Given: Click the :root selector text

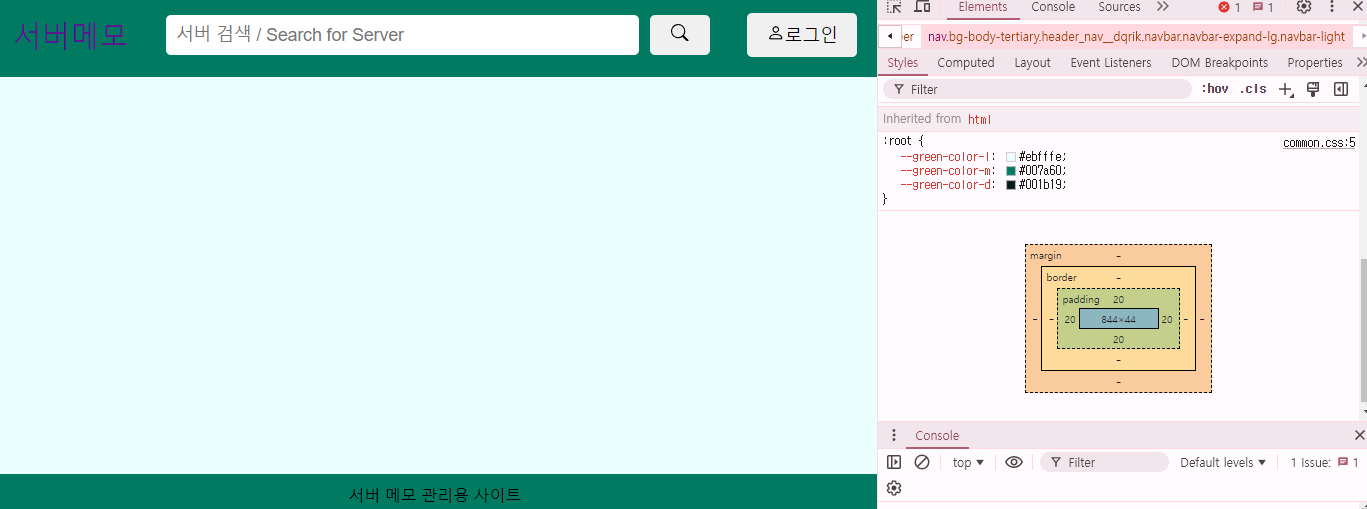Looking at the screenshot, I should [x=899, y=142].
